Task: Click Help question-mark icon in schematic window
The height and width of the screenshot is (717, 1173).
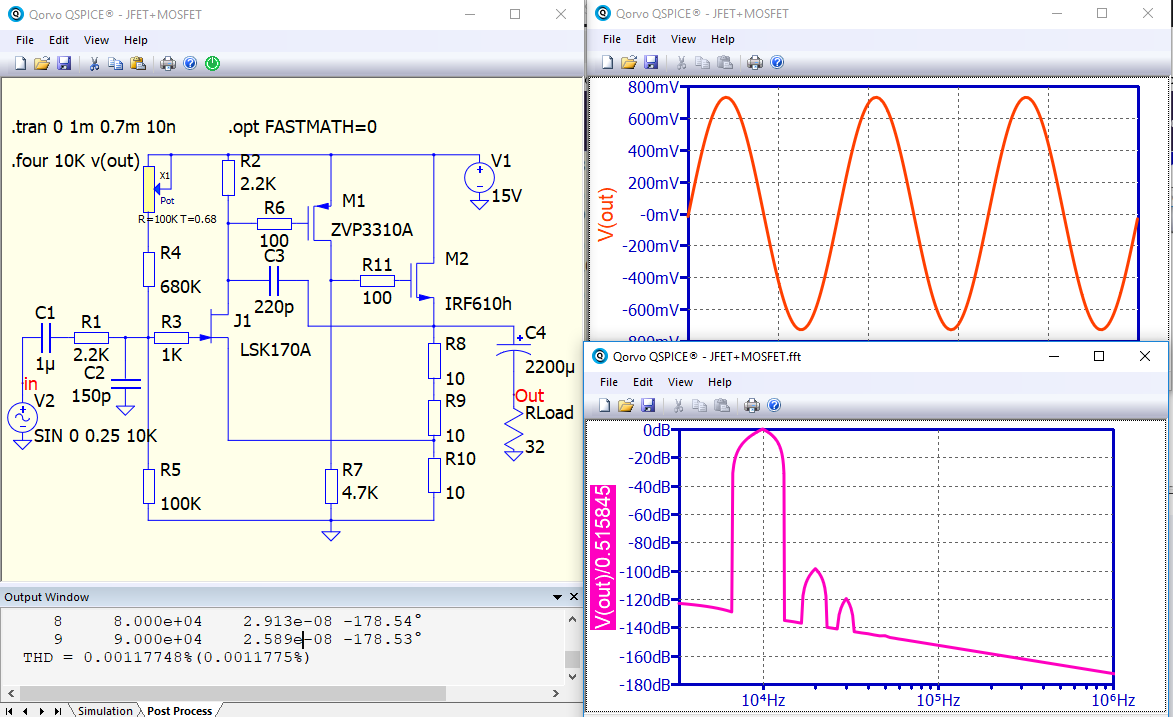Action: pyautogui.click(x=190, y=64)
